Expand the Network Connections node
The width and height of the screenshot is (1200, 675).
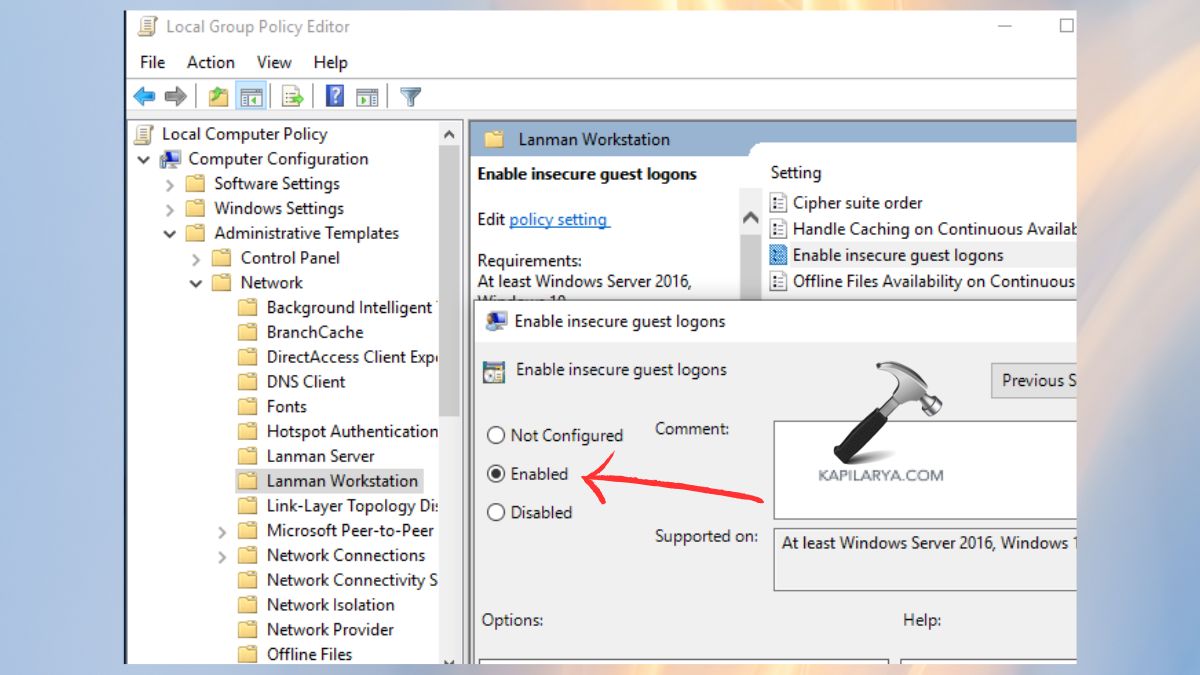(x=222, y=555)
